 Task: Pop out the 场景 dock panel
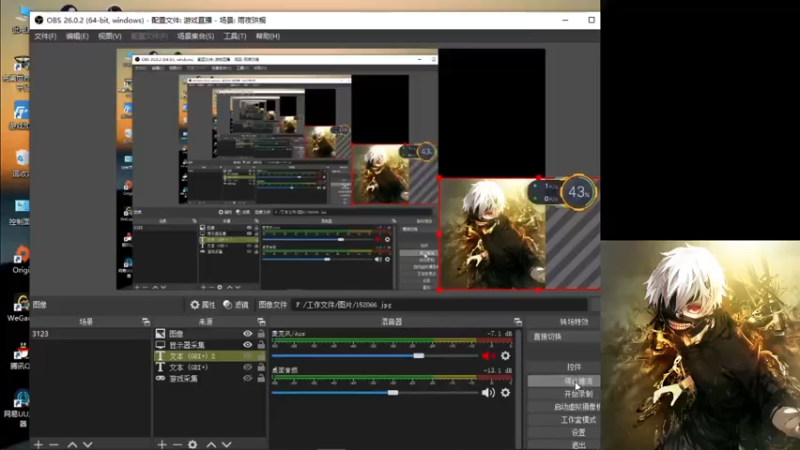pyautogui.click(x=145, y=322)
